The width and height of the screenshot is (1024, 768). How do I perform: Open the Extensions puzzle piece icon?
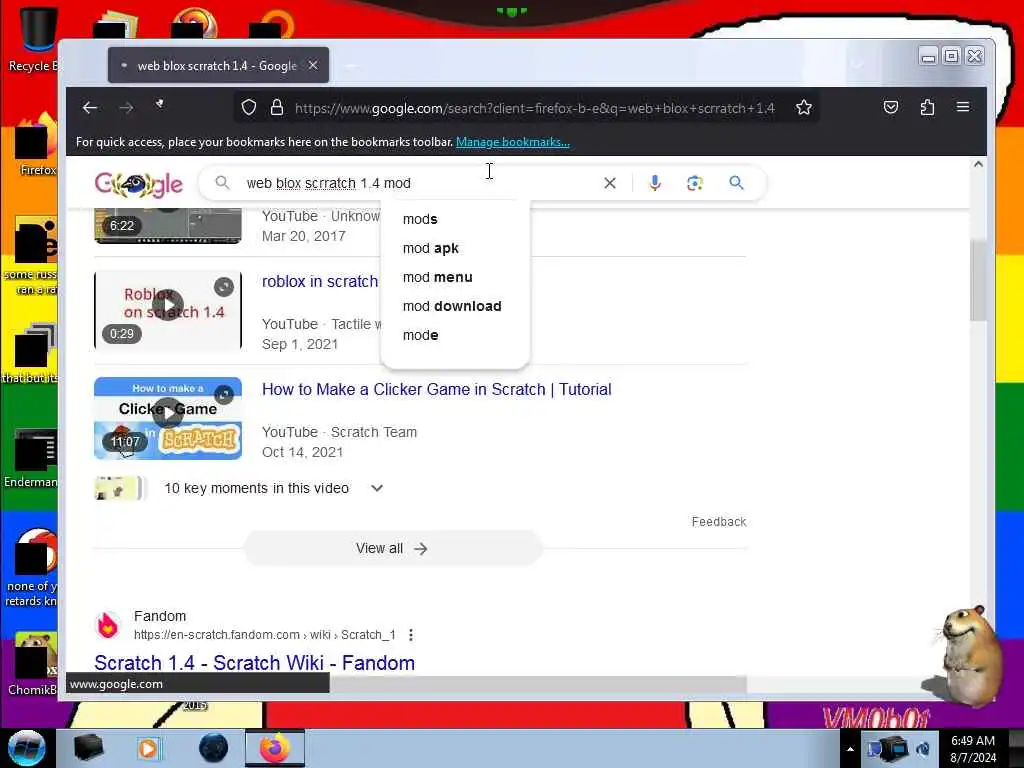[927, 107]
